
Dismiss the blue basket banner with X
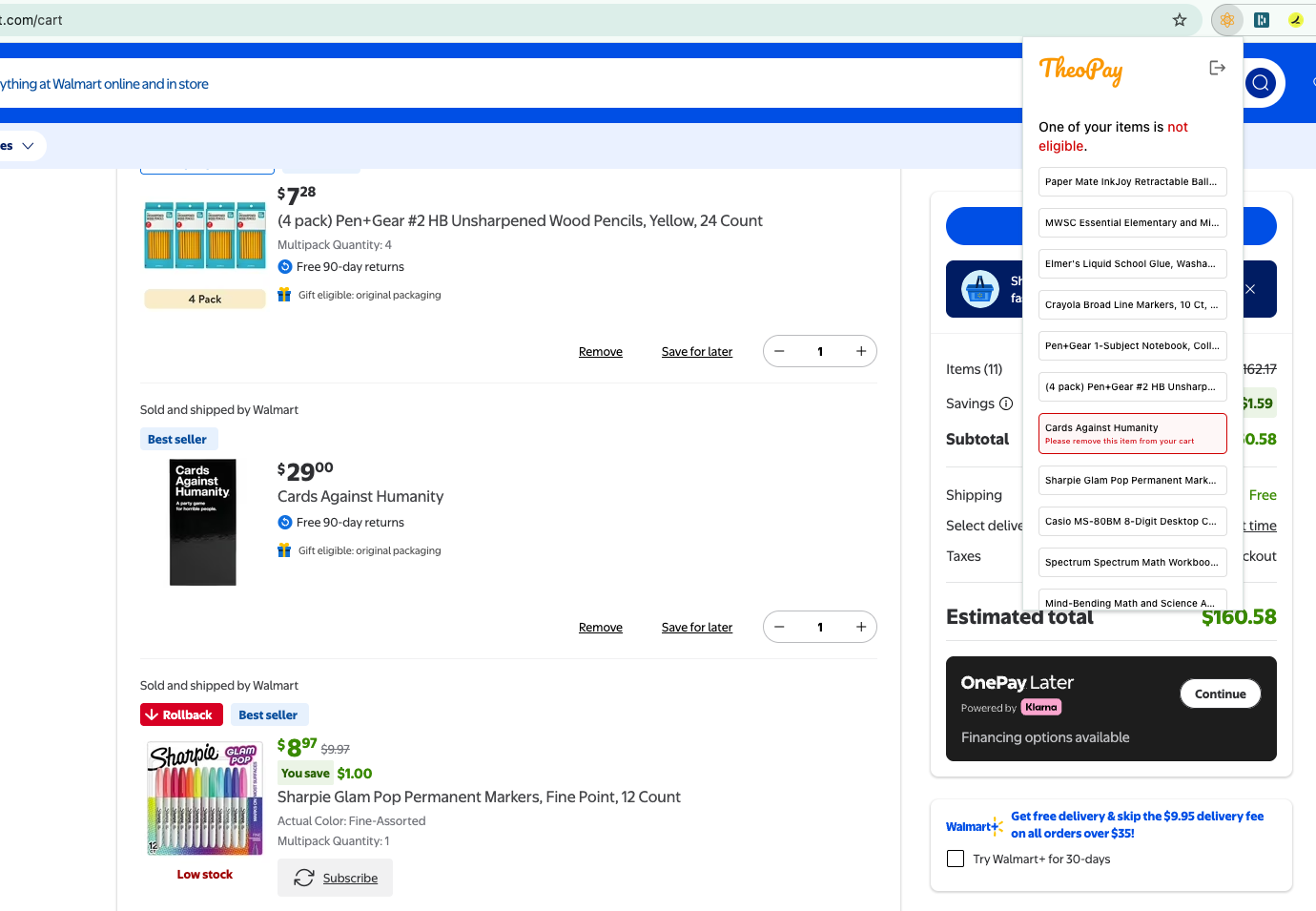[1250, 289]
